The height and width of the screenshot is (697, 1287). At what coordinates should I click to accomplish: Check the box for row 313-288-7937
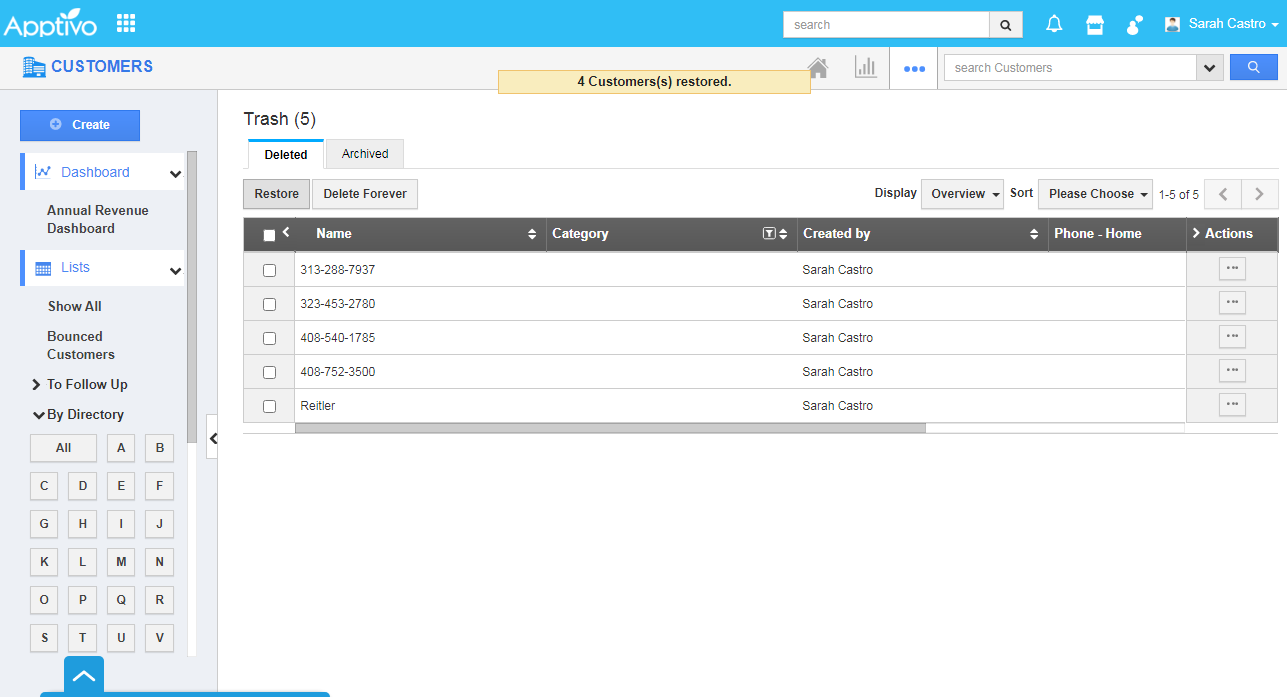[x=269, y=270]
